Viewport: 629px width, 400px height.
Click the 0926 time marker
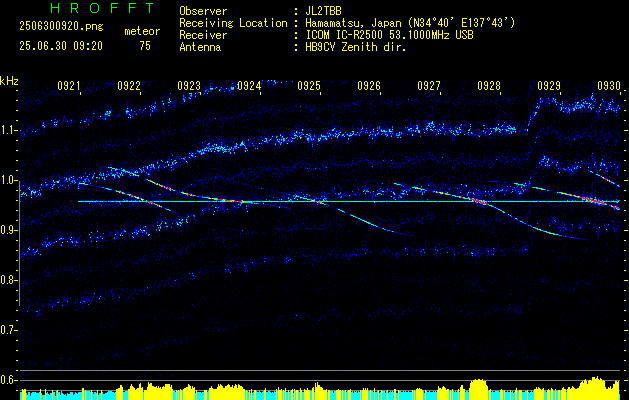369,85
